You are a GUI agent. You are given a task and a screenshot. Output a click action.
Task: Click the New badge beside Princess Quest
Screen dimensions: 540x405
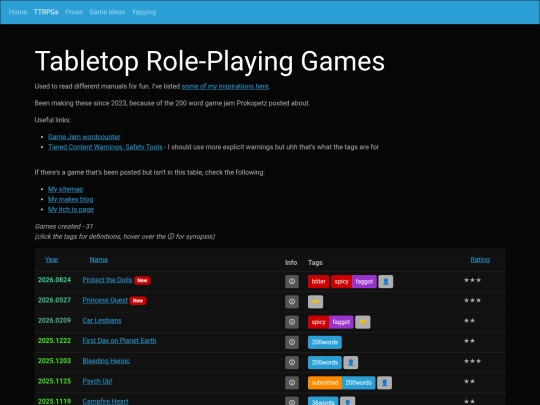(x=138, y=301)
